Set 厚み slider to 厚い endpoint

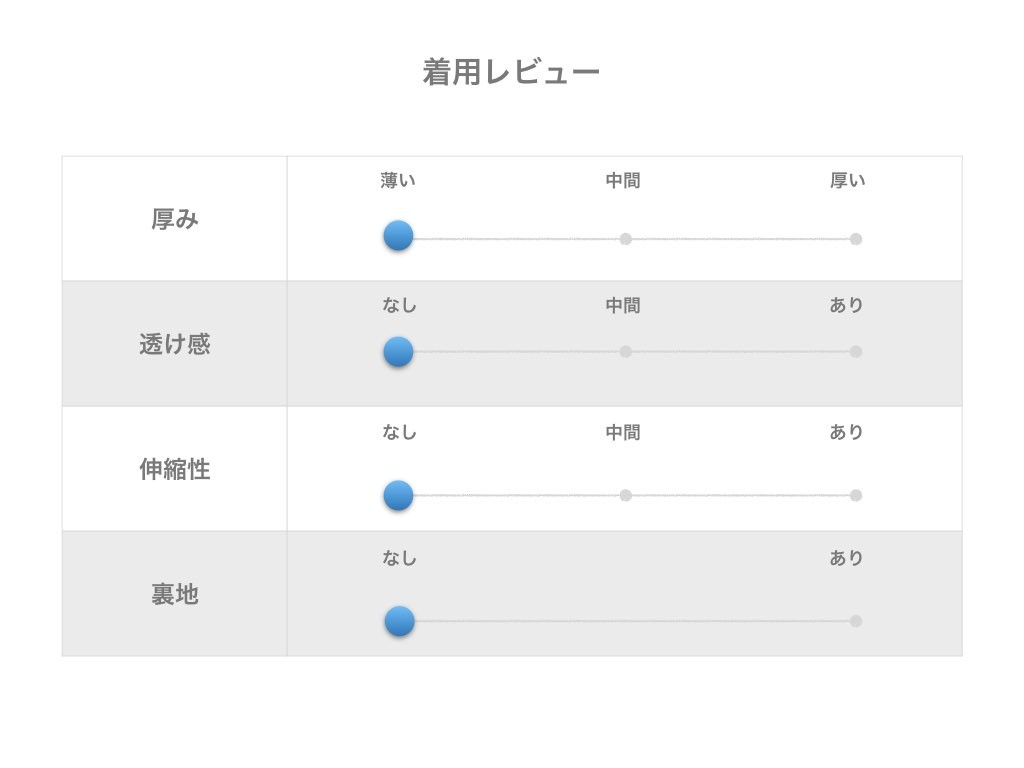click(855, 239)
